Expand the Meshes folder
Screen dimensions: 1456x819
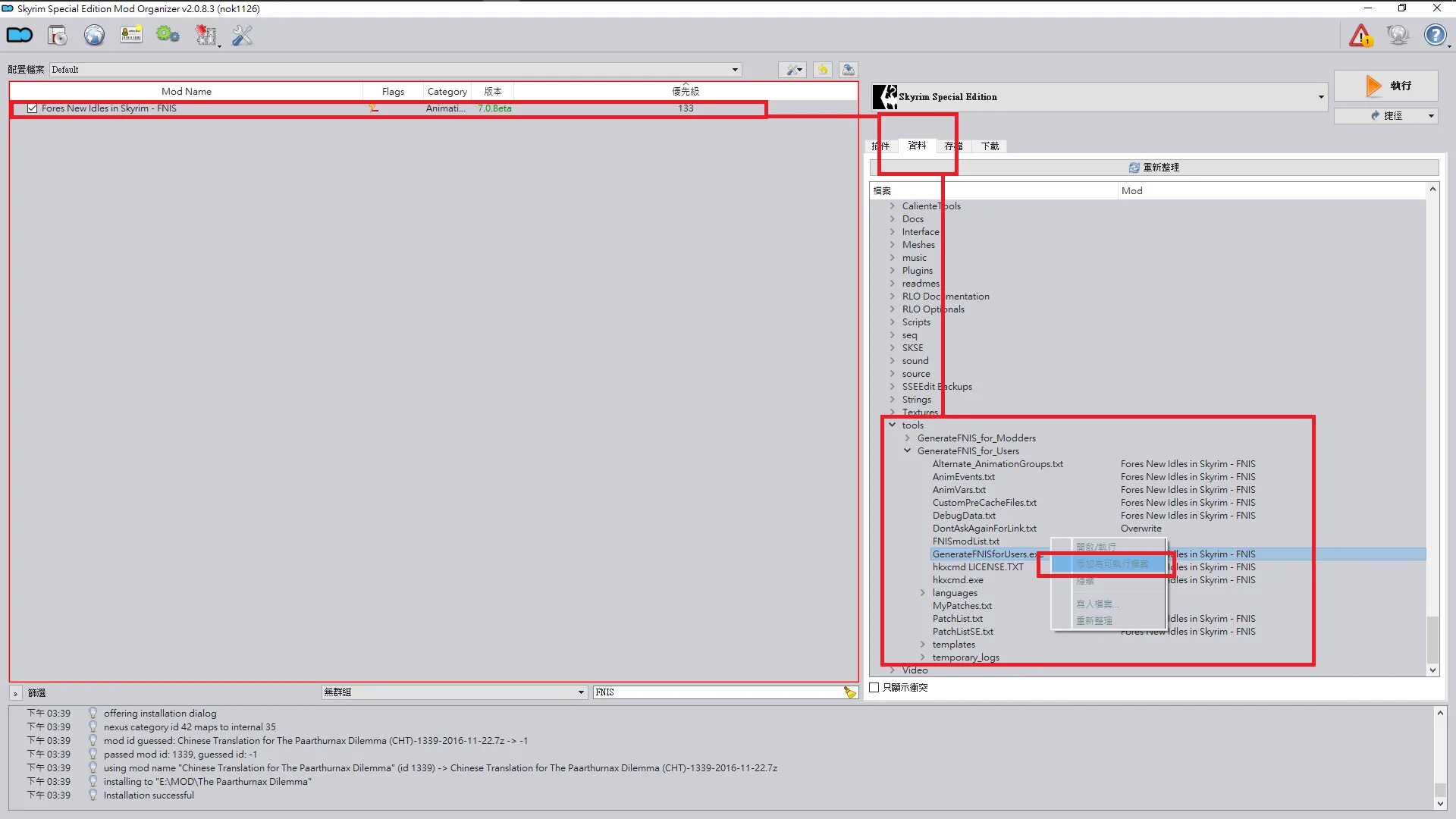click(x=892, y=245)
